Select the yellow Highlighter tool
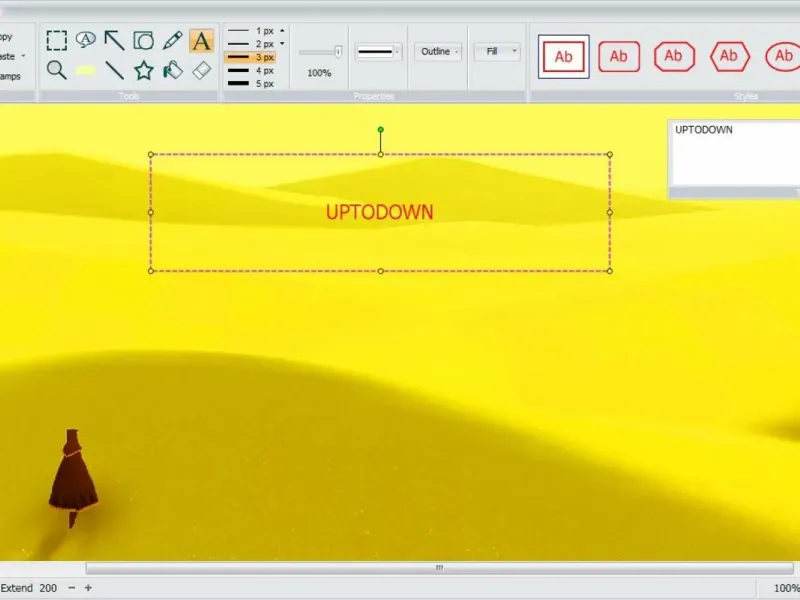 tap(86, 70)
